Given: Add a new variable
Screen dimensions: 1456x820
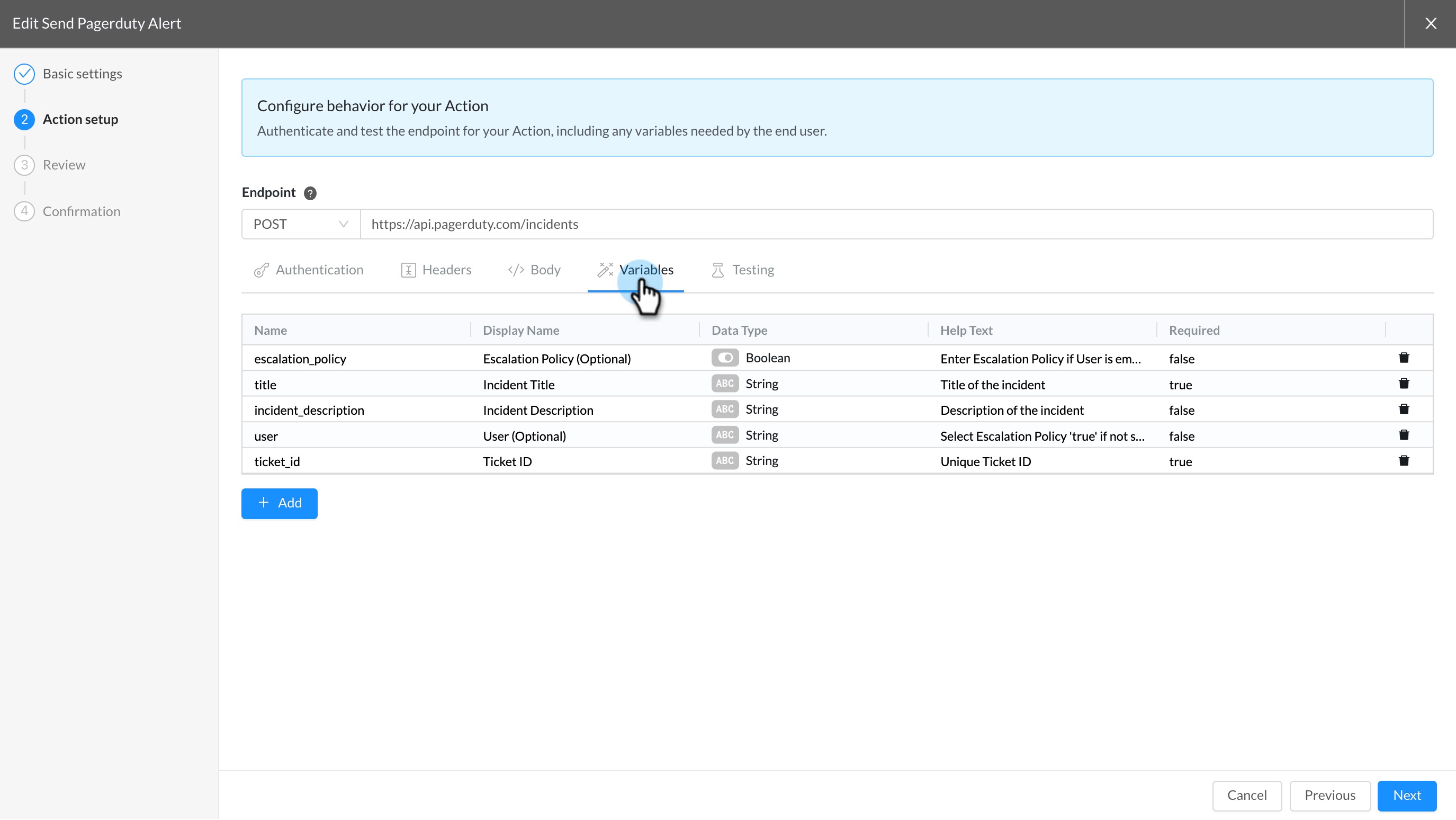Looking at the screenshot, I should click(279, 504).
